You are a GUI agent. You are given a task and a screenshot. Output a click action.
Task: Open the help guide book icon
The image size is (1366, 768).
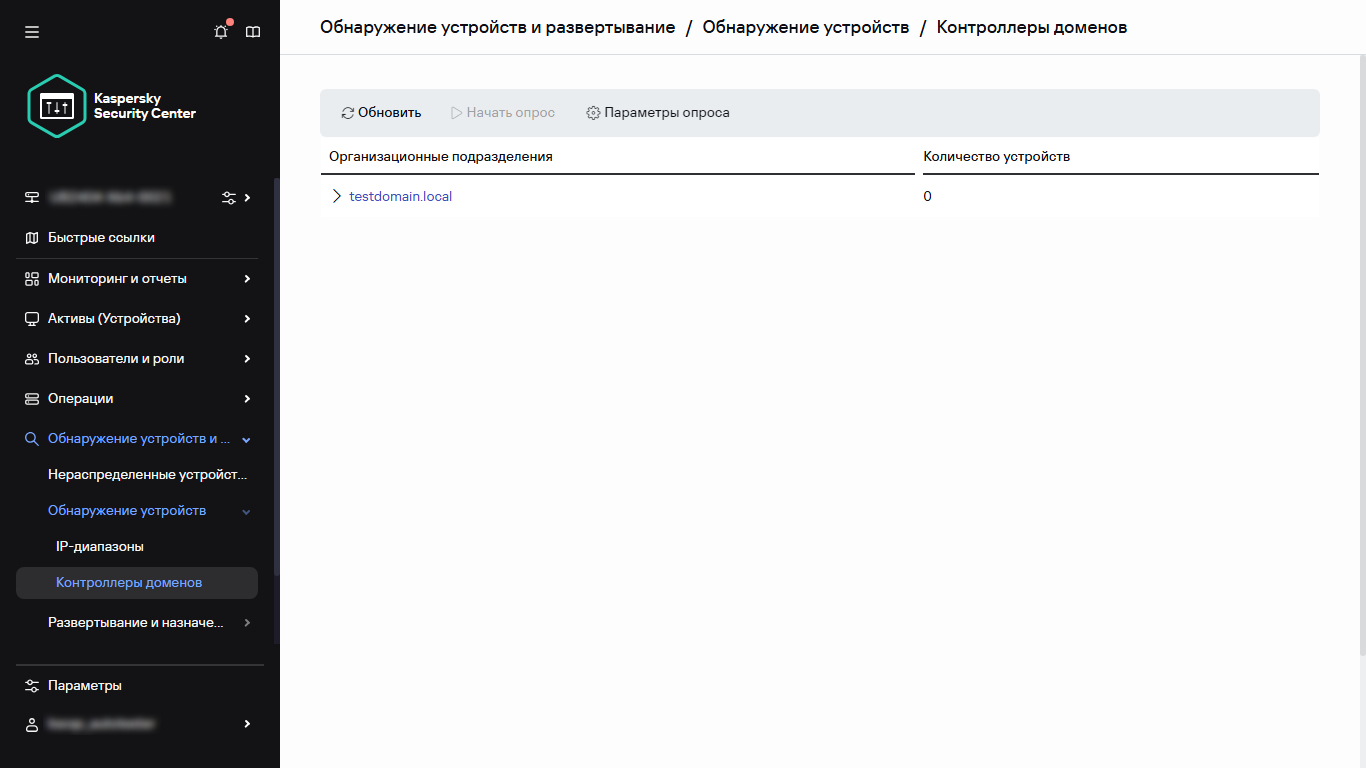point(253,31)
